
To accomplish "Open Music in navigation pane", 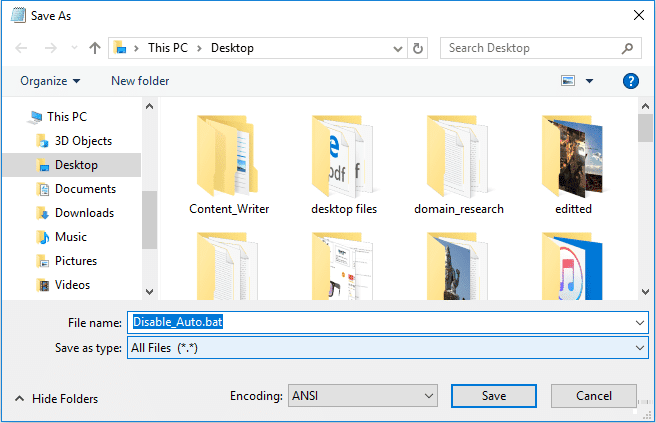I will tap(71, 237).
